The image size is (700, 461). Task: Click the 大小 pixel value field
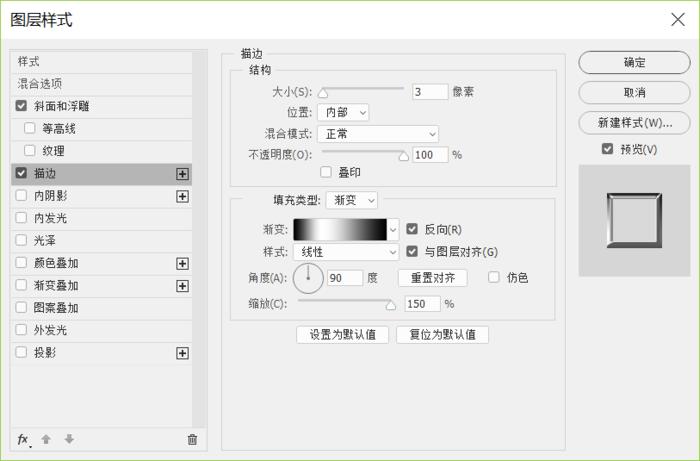coord(430,92)
